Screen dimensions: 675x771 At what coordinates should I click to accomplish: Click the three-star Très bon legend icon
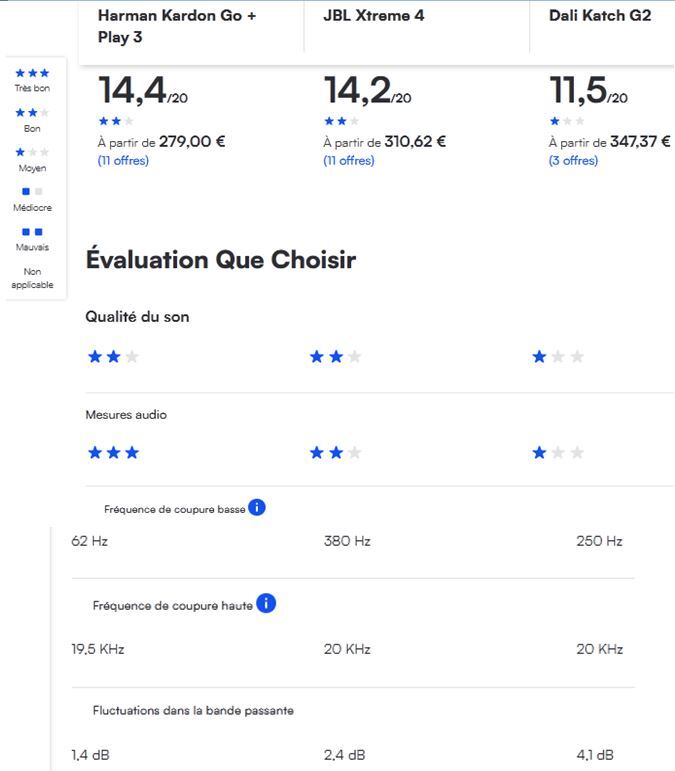coord(32,74)
